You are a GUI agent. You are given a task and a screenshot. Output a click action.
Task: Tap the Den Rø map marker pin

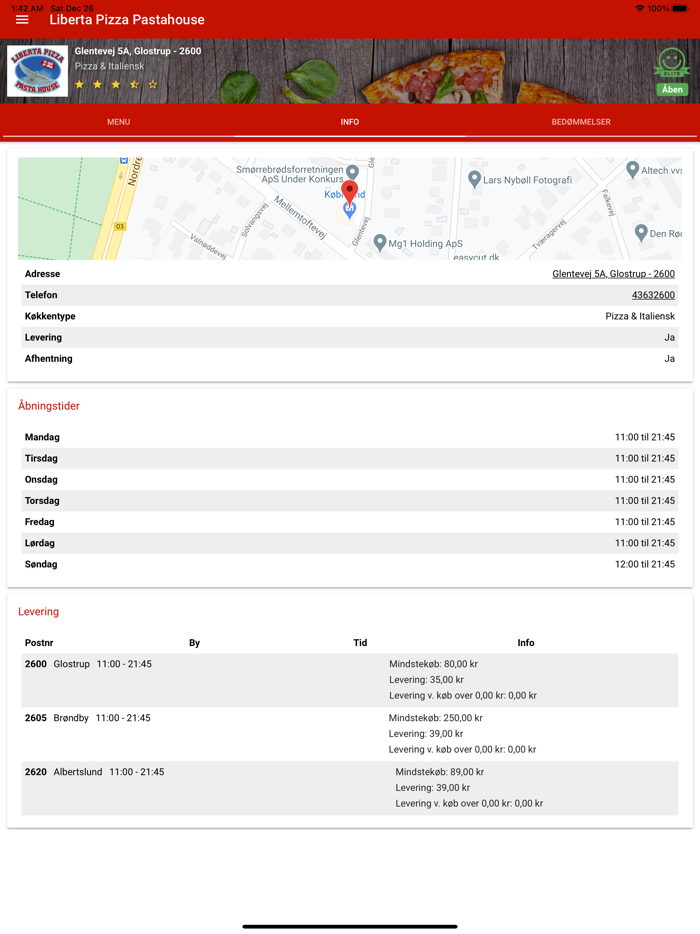(641, 233)
